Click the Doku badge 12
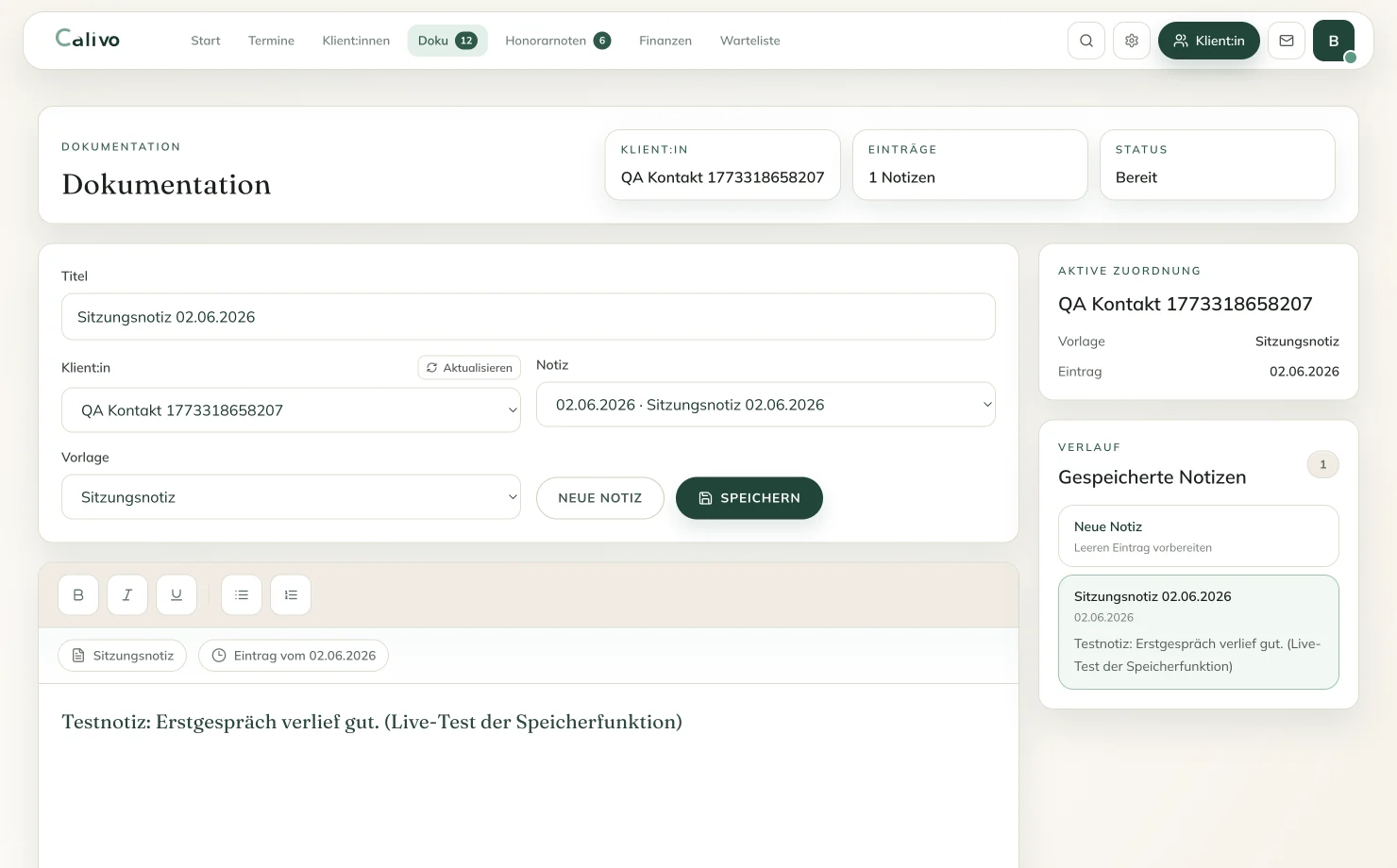This screenshot has width=1397, height=868. [x=466, y=41]
